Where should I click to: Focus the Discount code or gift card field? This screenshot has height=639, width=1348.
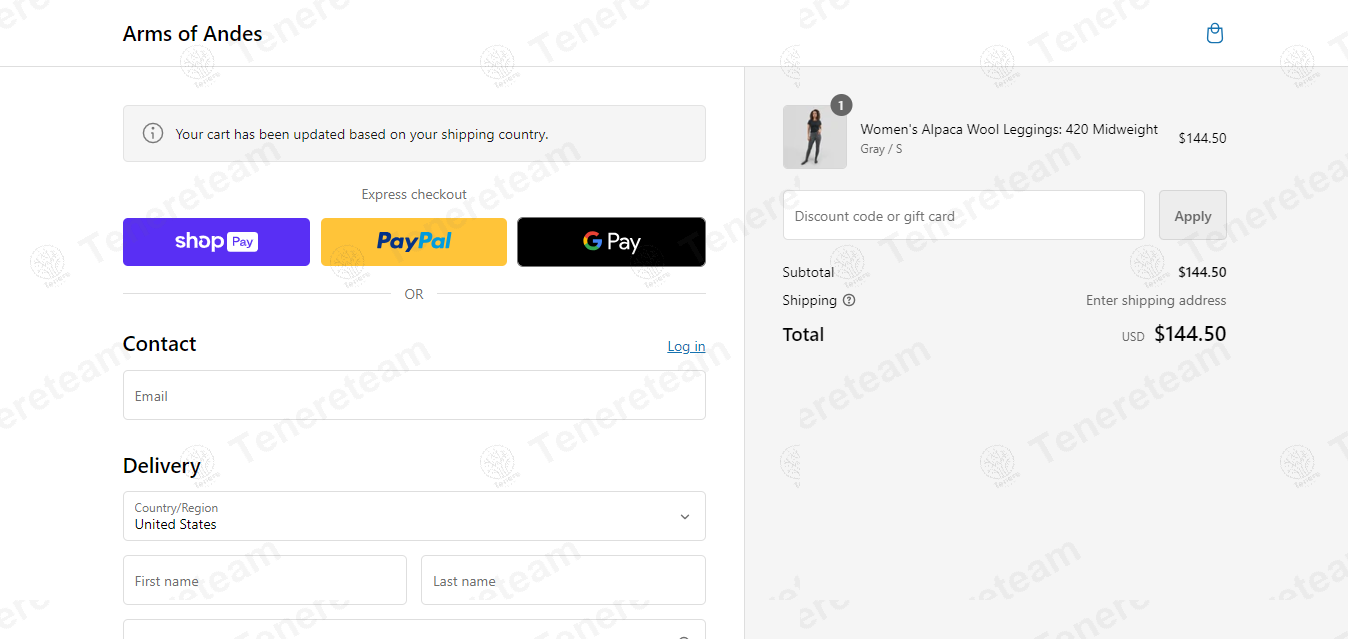[x=963, y=216]
